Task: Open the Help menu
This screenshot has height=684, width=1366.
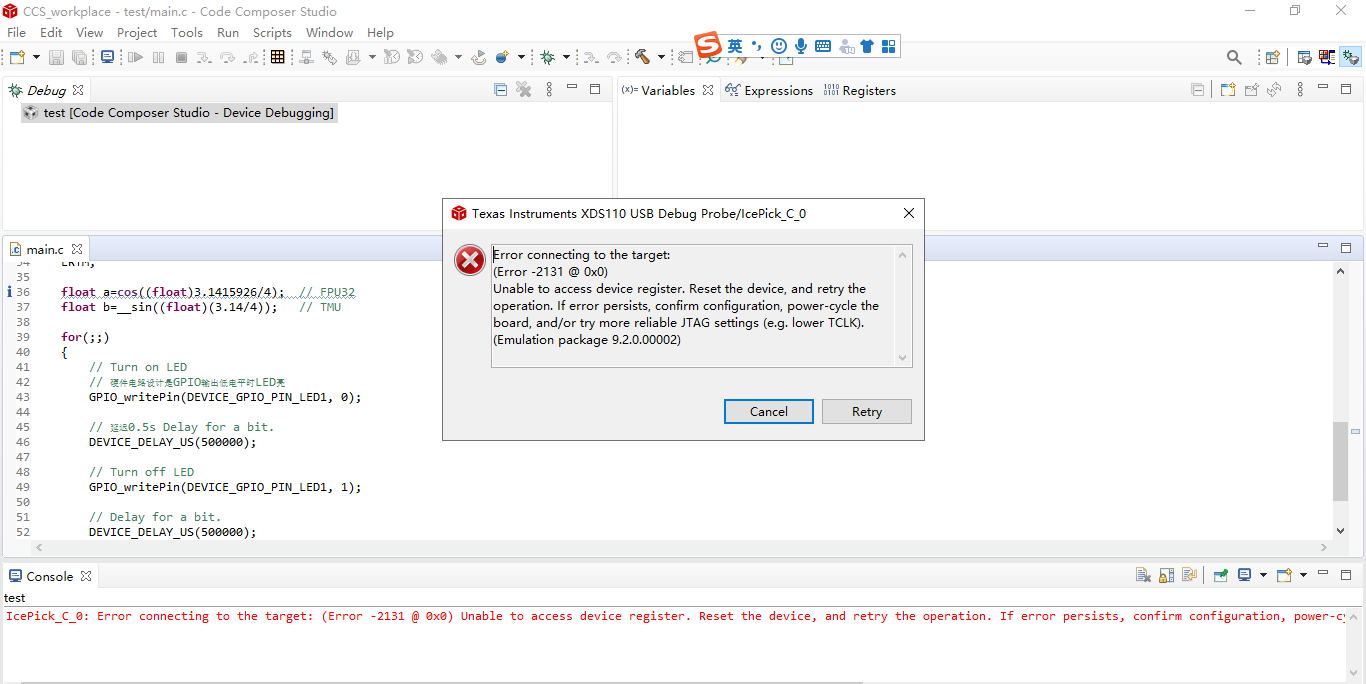Action: [380, 32]
